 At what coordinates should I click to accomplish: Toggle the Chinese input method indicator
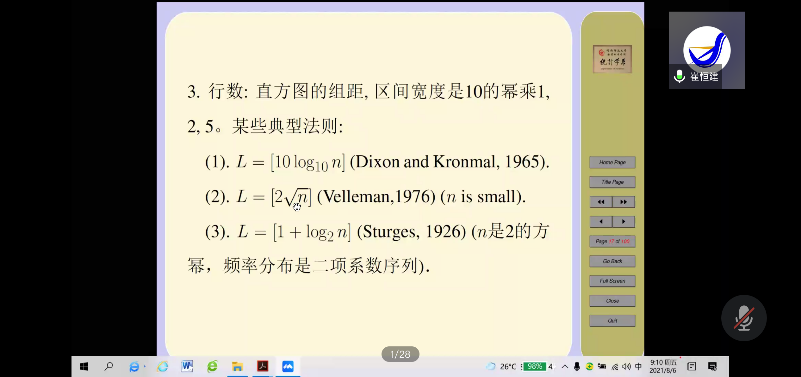click(x=639, y=366)
